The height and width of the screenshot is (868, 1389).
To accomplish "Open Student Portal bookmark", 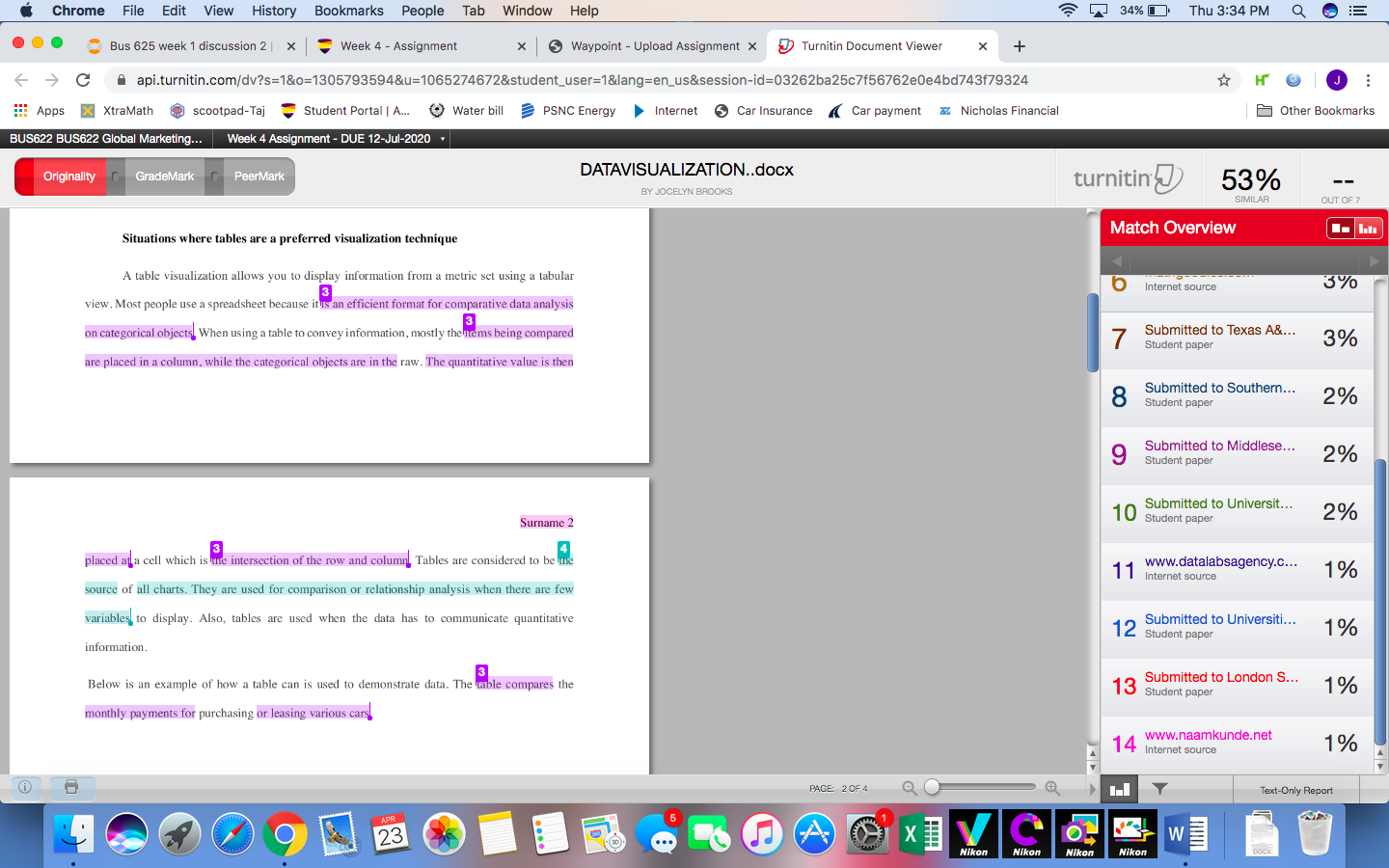I will [345, 111].
